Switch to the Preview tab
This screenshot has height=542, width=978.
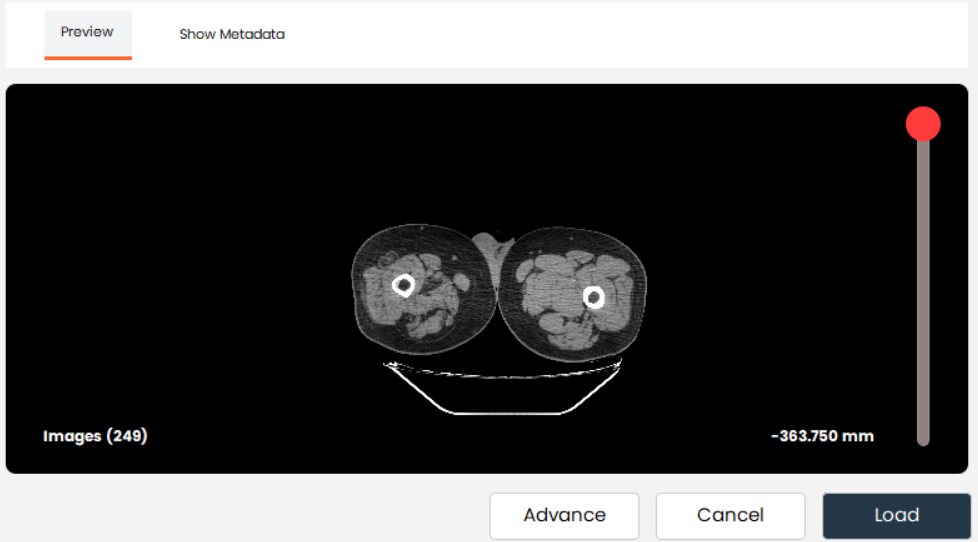click(87, 32)
